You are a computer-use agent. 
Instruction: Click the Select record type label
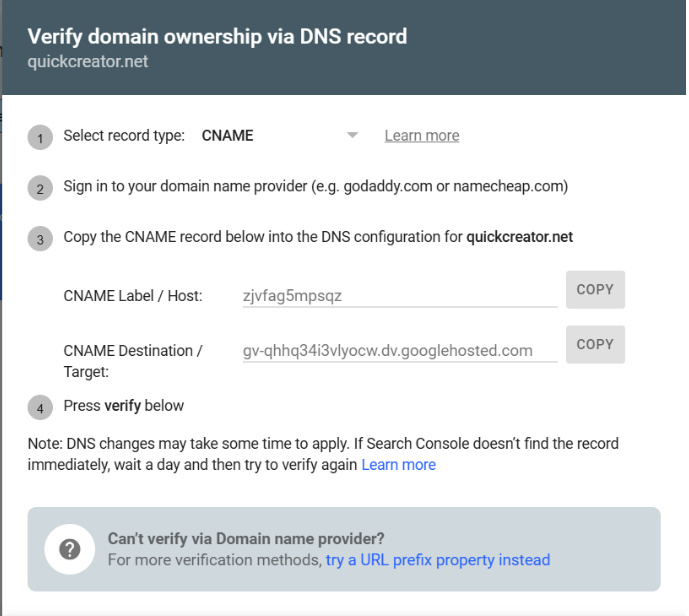[x=124, y=136]
